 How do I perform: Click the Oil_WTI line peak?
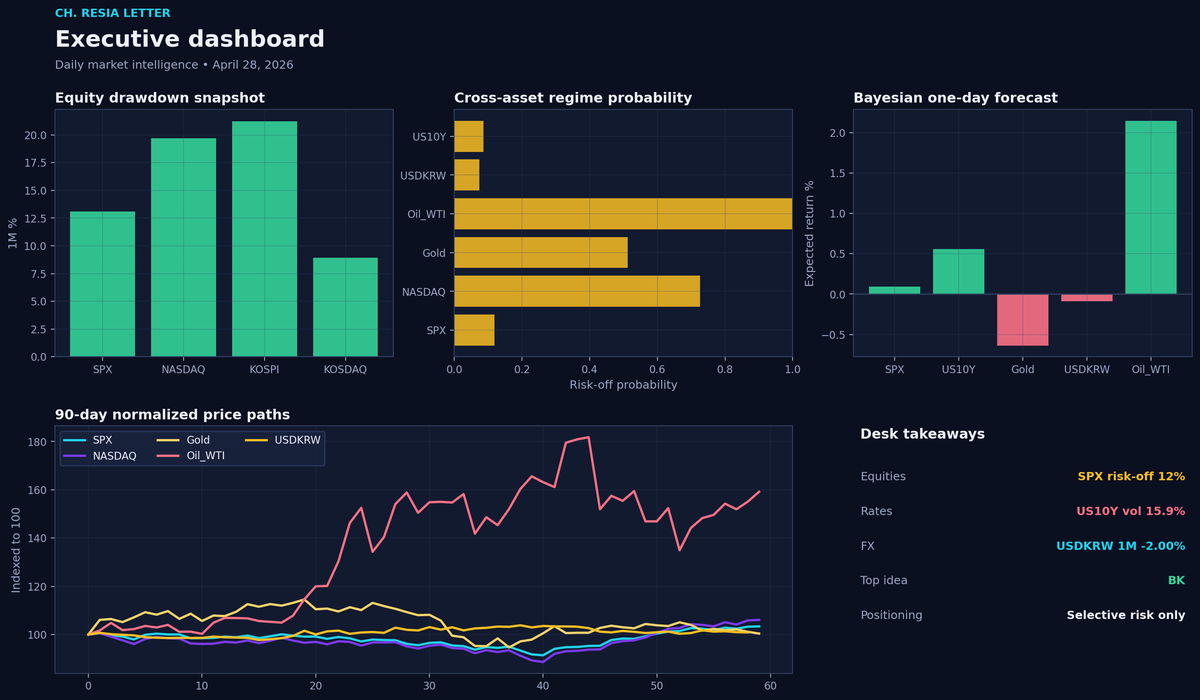click(588, 437)
